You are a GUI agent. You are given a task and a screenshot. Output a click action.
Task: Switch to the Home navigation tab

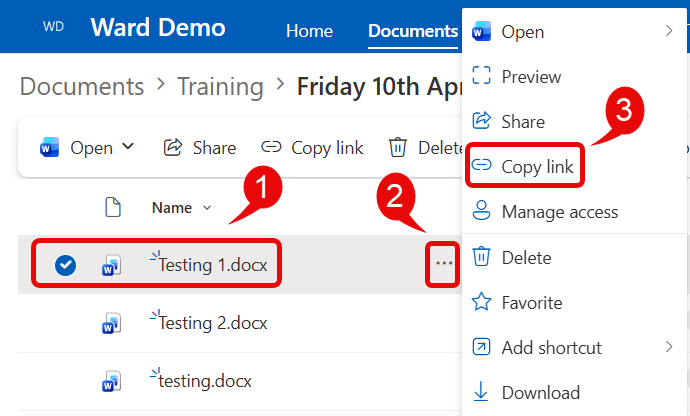[x=309, y=31]
